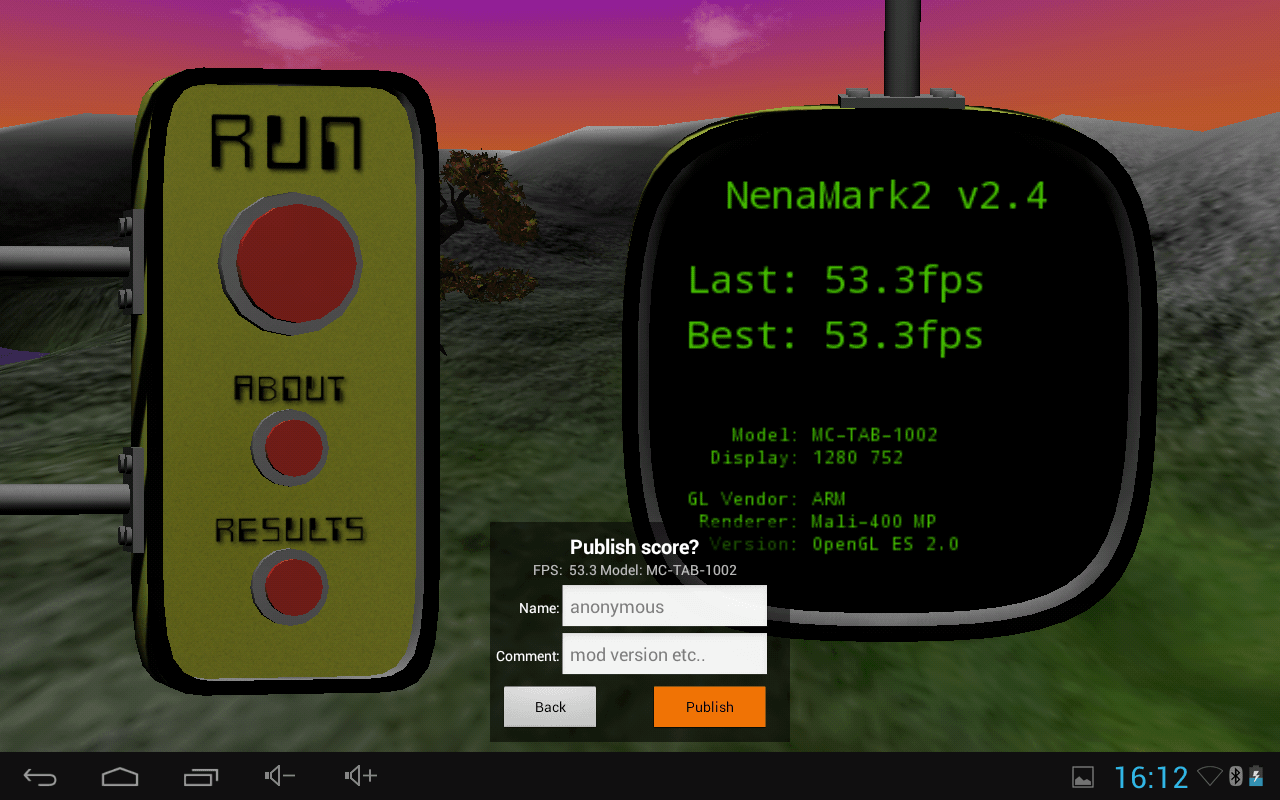Tap the Wi-Fi status icon

click(x=1211, y=776)
